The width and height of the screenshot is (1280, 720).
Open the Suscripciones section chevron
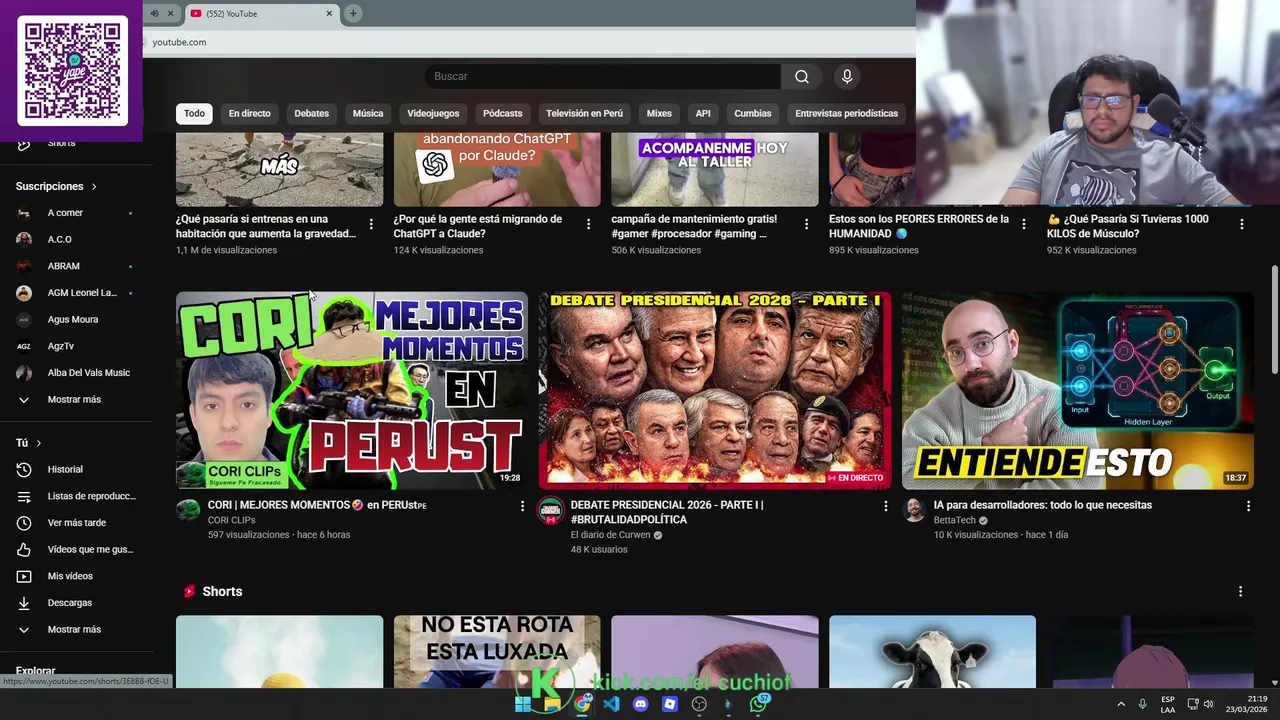(94, 187)
